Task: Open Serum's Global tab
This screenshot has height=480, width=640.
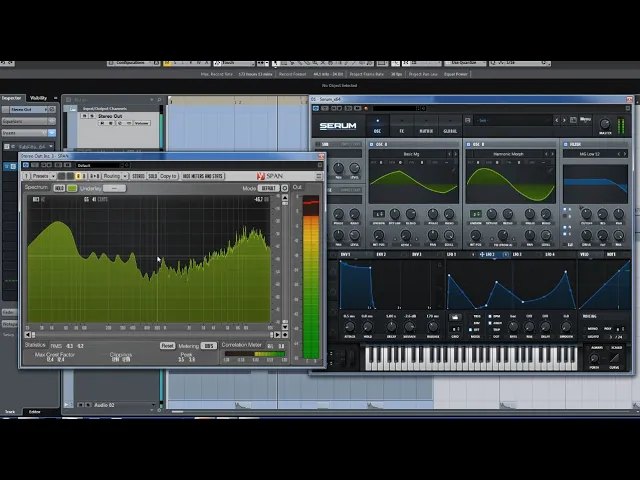Action: click(x=450, y=126)
